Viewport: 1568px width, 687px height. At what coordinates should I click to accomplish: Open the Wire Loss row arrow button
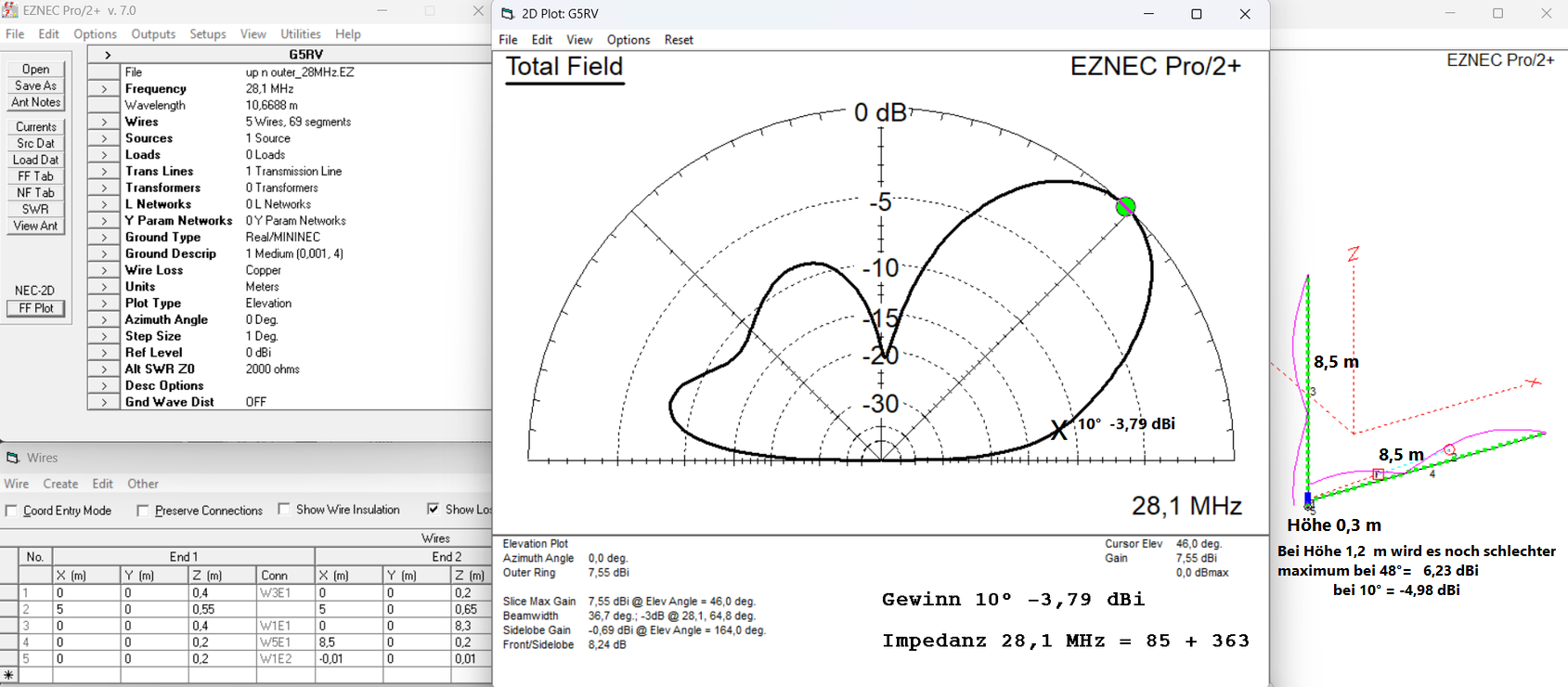[x=104, y=270]
